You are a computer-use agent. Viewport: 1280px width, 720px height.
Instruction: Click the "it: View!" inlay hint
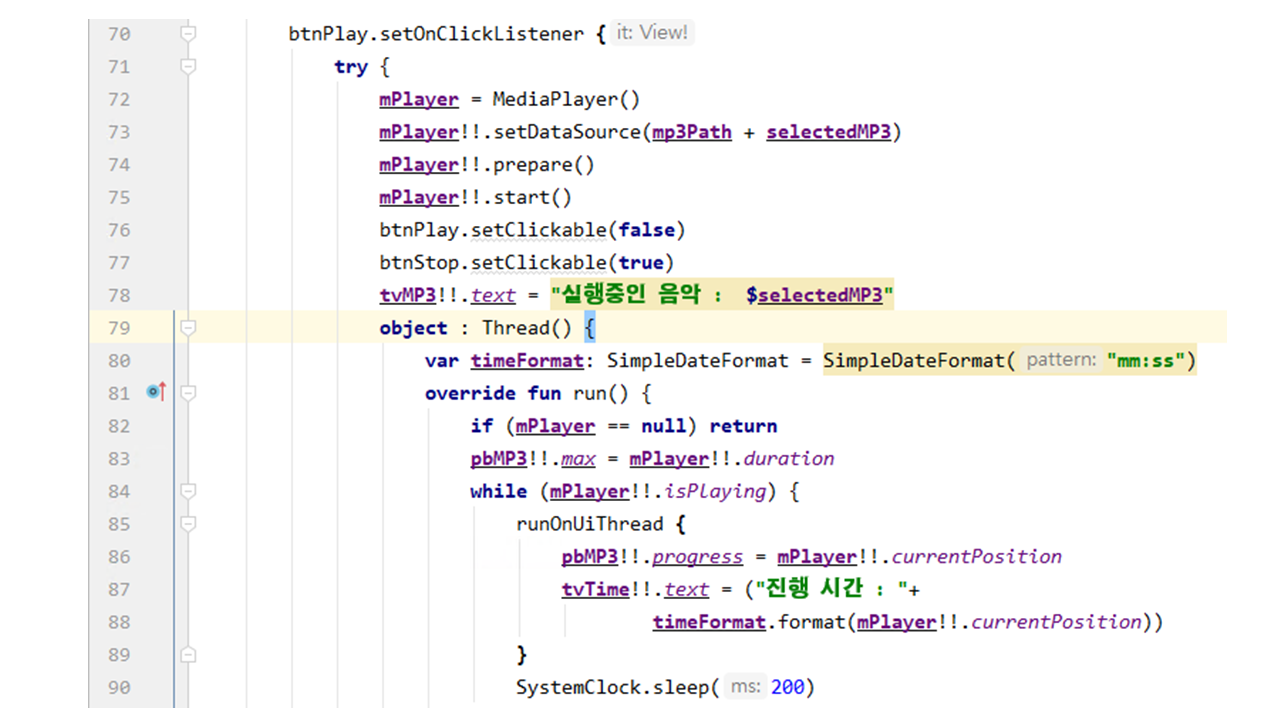[652, 33]
